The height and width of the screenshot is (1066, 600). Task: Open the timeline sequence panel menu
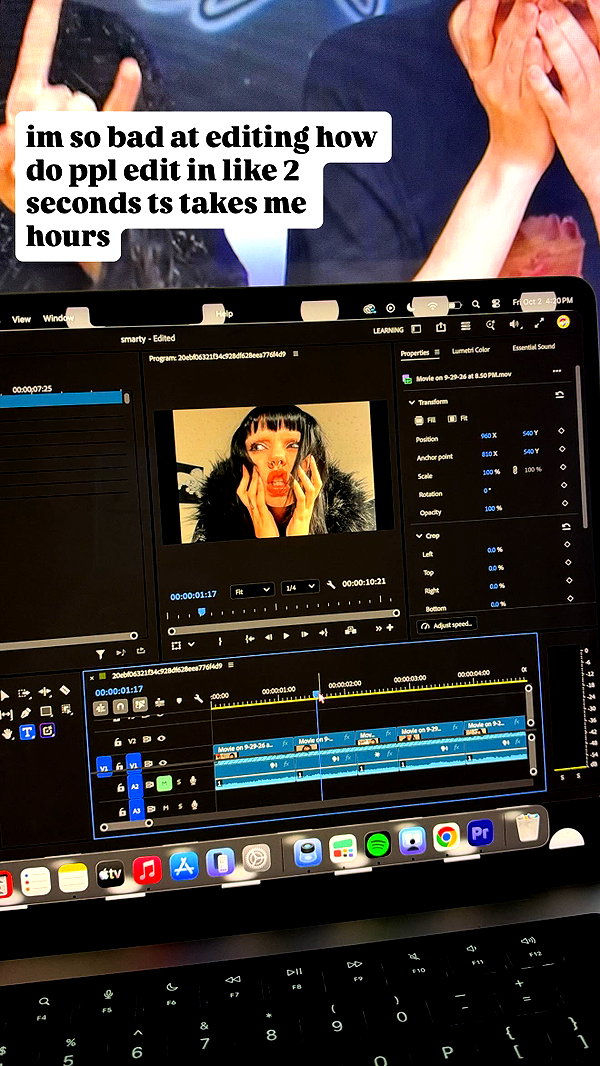[230, 664]
